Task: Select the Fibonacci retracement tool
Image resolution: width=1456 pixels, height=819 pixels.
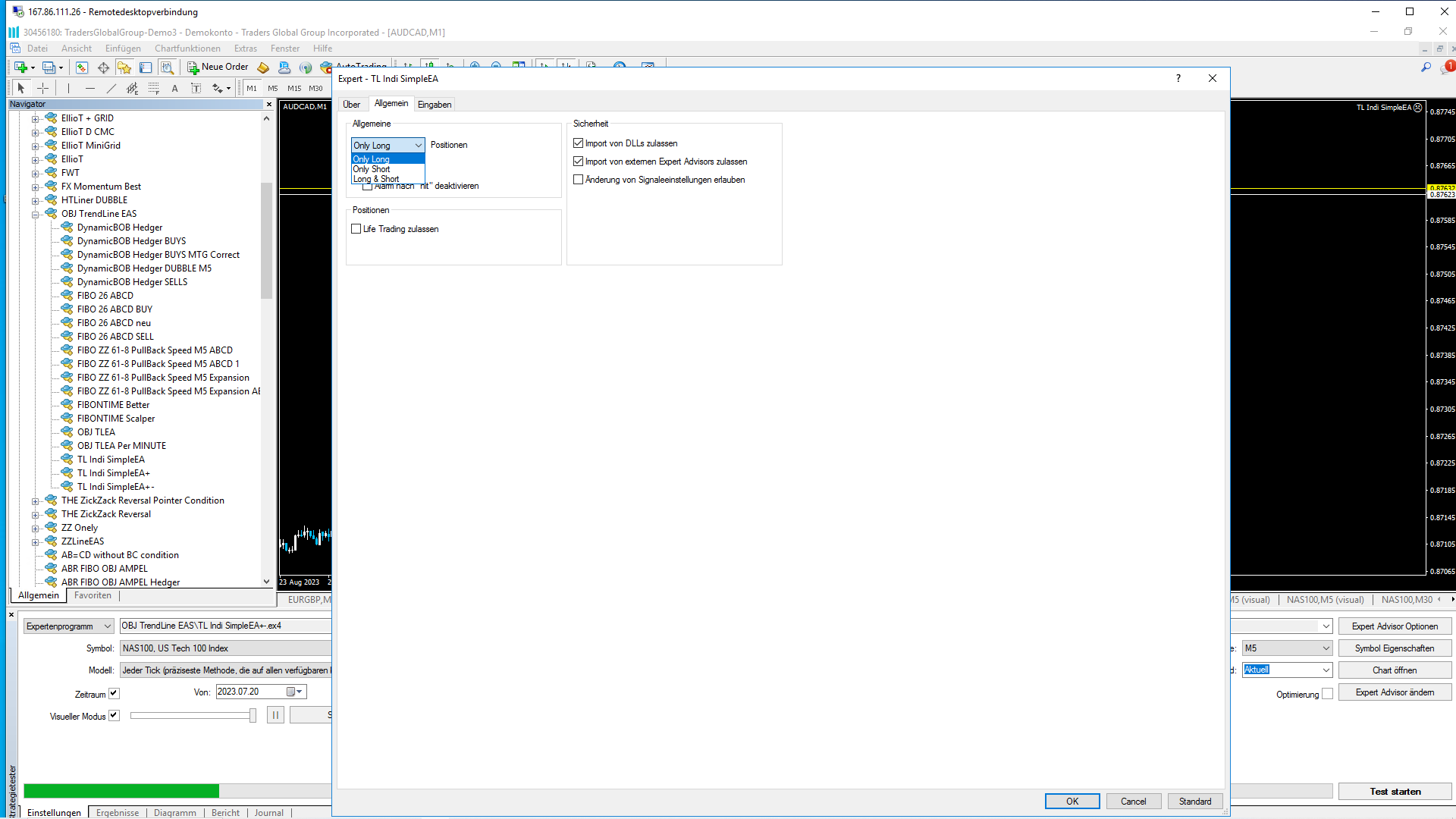Action: click(x=154, y=88)
